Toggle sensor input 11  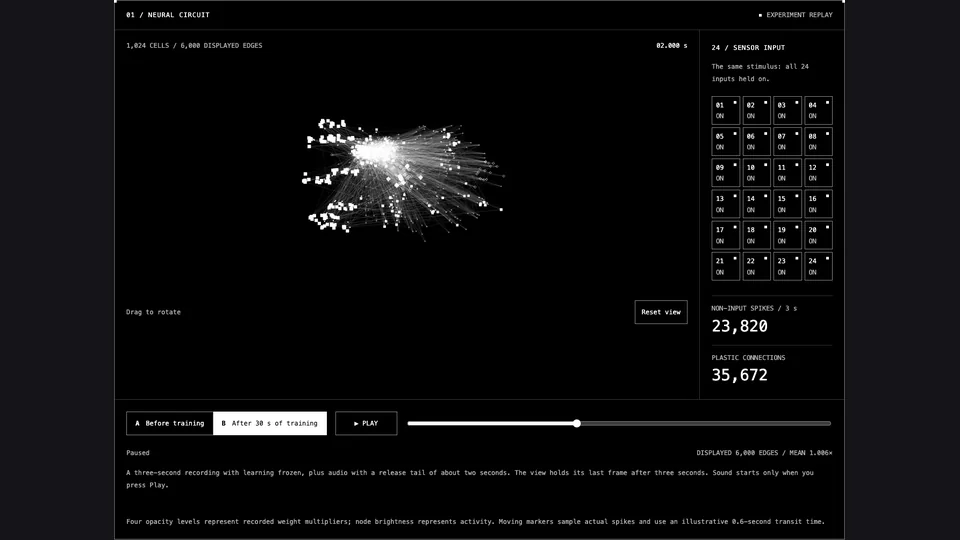[787, 173]
